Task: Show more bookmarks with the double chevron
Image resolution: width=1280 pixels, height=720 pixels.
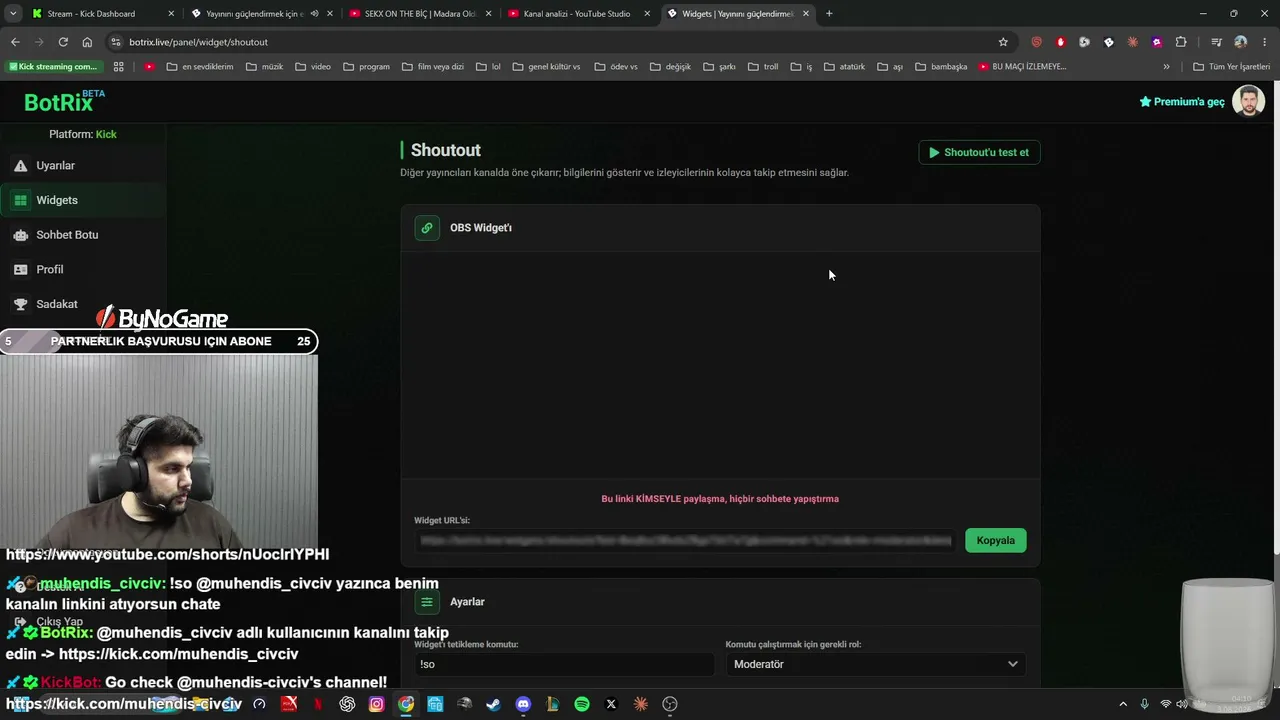Action: (1166, 67)
